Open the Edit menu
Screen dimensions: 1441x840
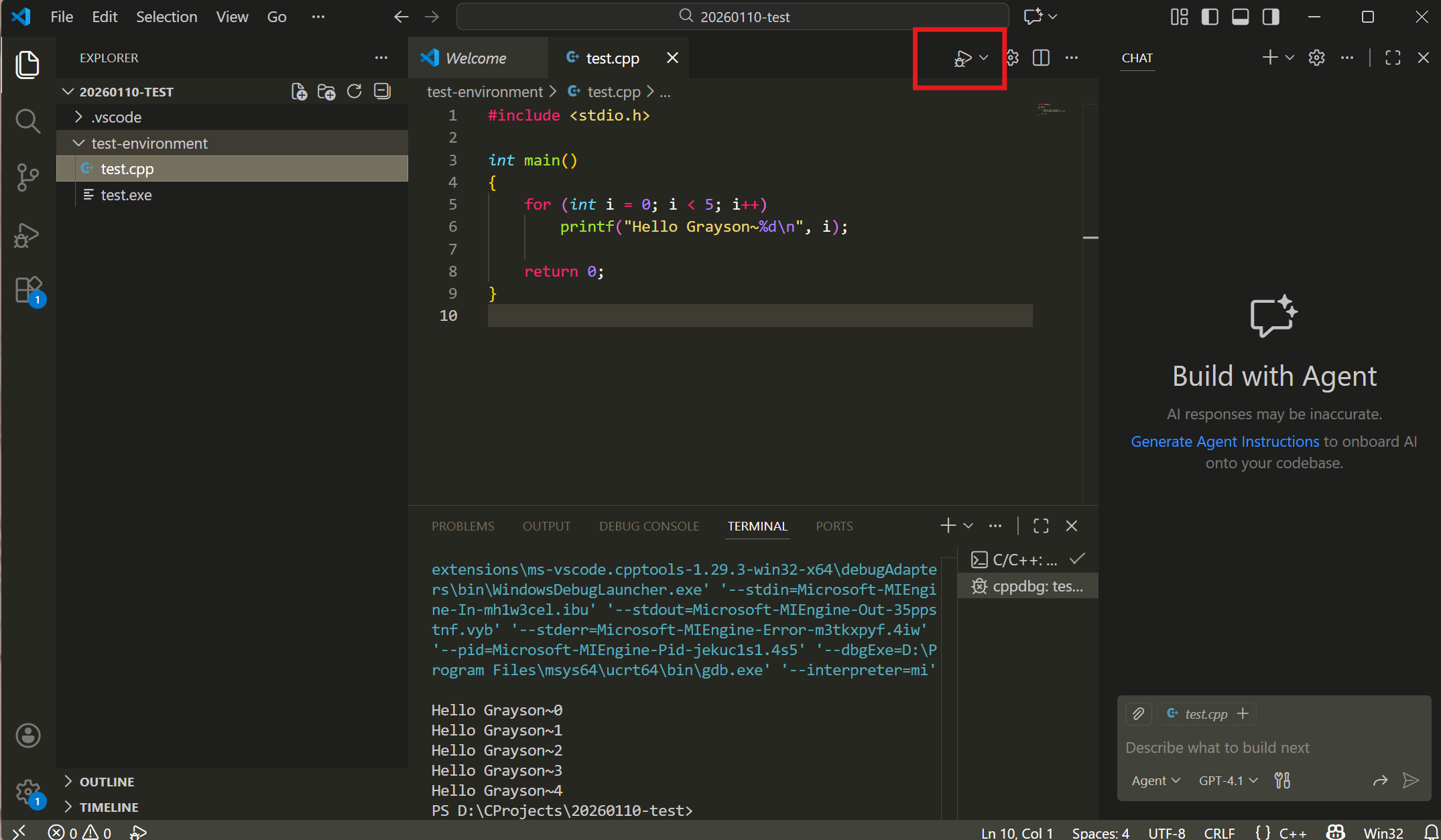tap(105, 17)
